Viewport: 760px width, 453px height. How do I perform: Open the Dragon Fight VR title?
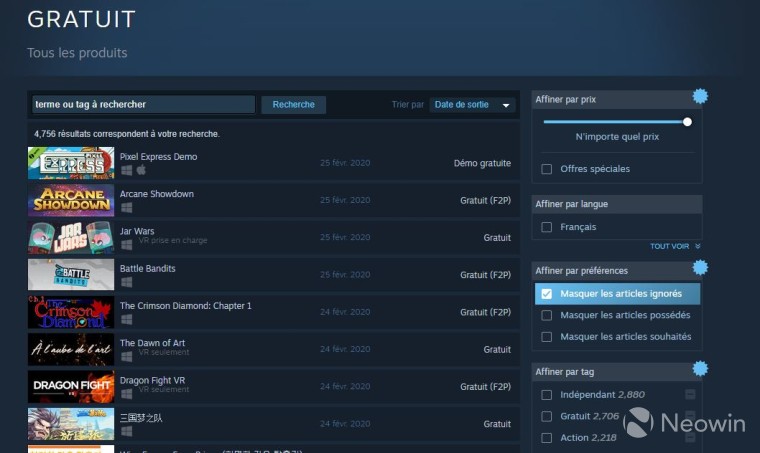[x=152, y=380]
